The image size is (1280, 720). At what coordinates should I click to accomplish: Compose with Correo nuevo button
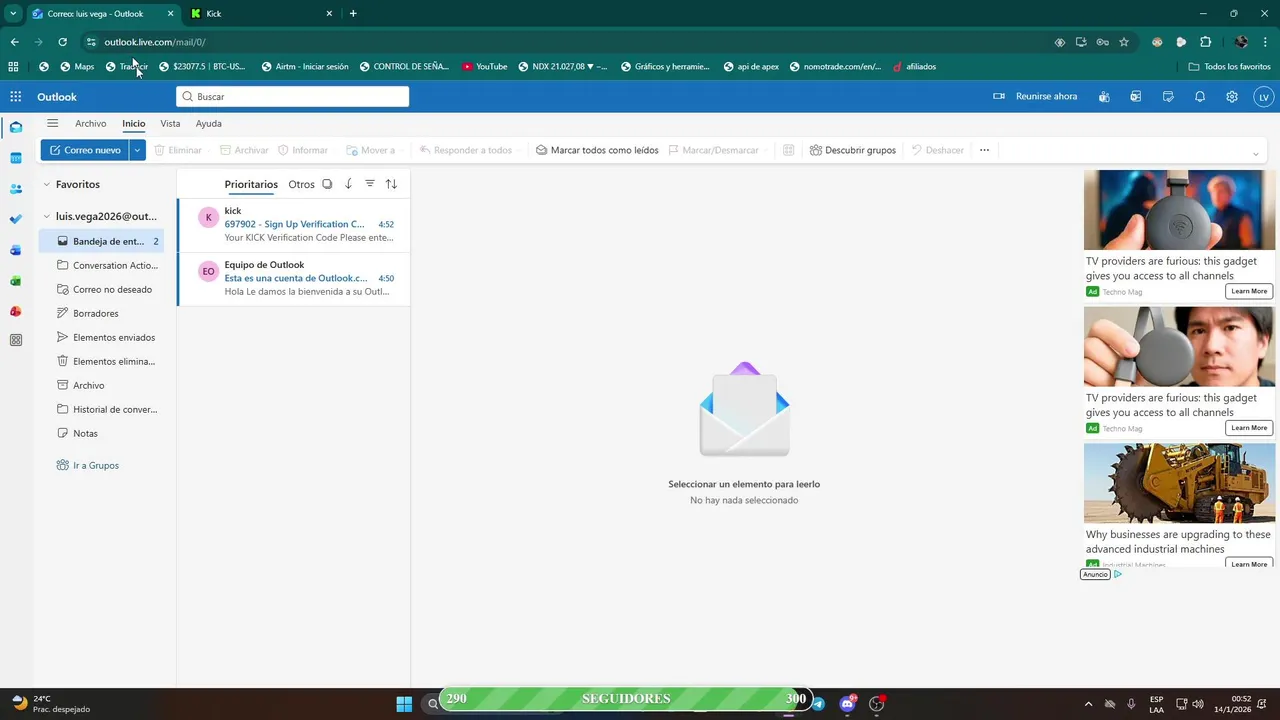(x=85, y=150)
